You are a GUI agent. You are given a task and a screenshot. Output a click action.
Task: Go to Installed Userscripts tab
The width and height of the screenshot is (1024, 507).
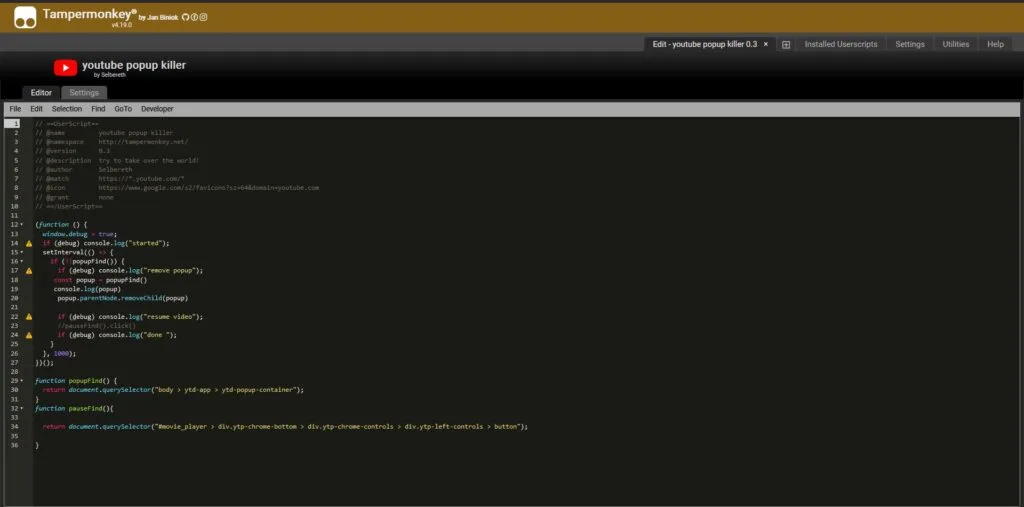pos(841,44)
